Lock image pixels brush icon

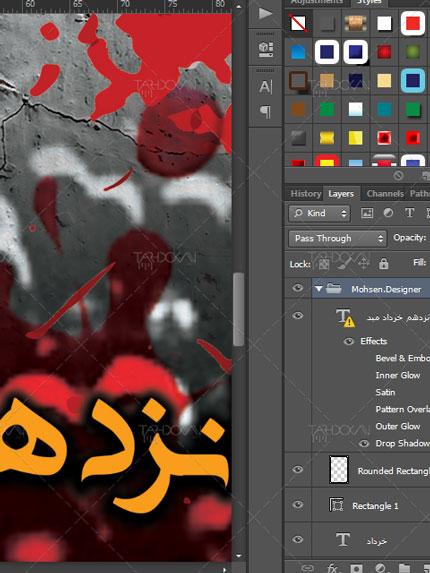coord(344,263)
